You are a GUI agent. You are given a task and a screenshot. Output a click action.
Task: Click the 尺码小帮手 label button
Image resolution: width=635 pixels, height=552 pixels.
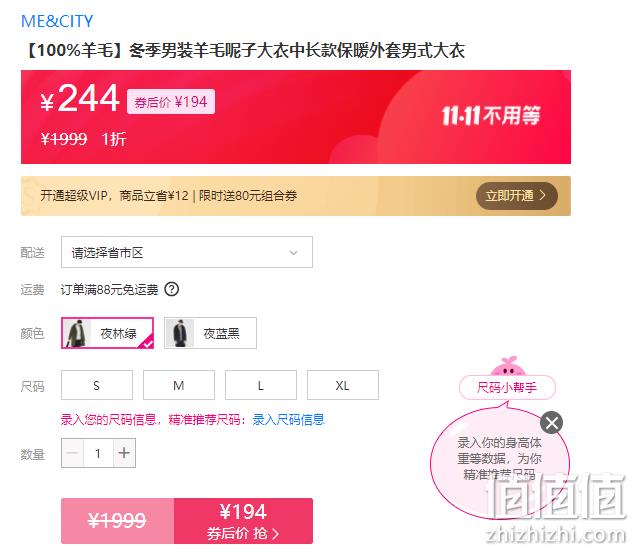507,388
